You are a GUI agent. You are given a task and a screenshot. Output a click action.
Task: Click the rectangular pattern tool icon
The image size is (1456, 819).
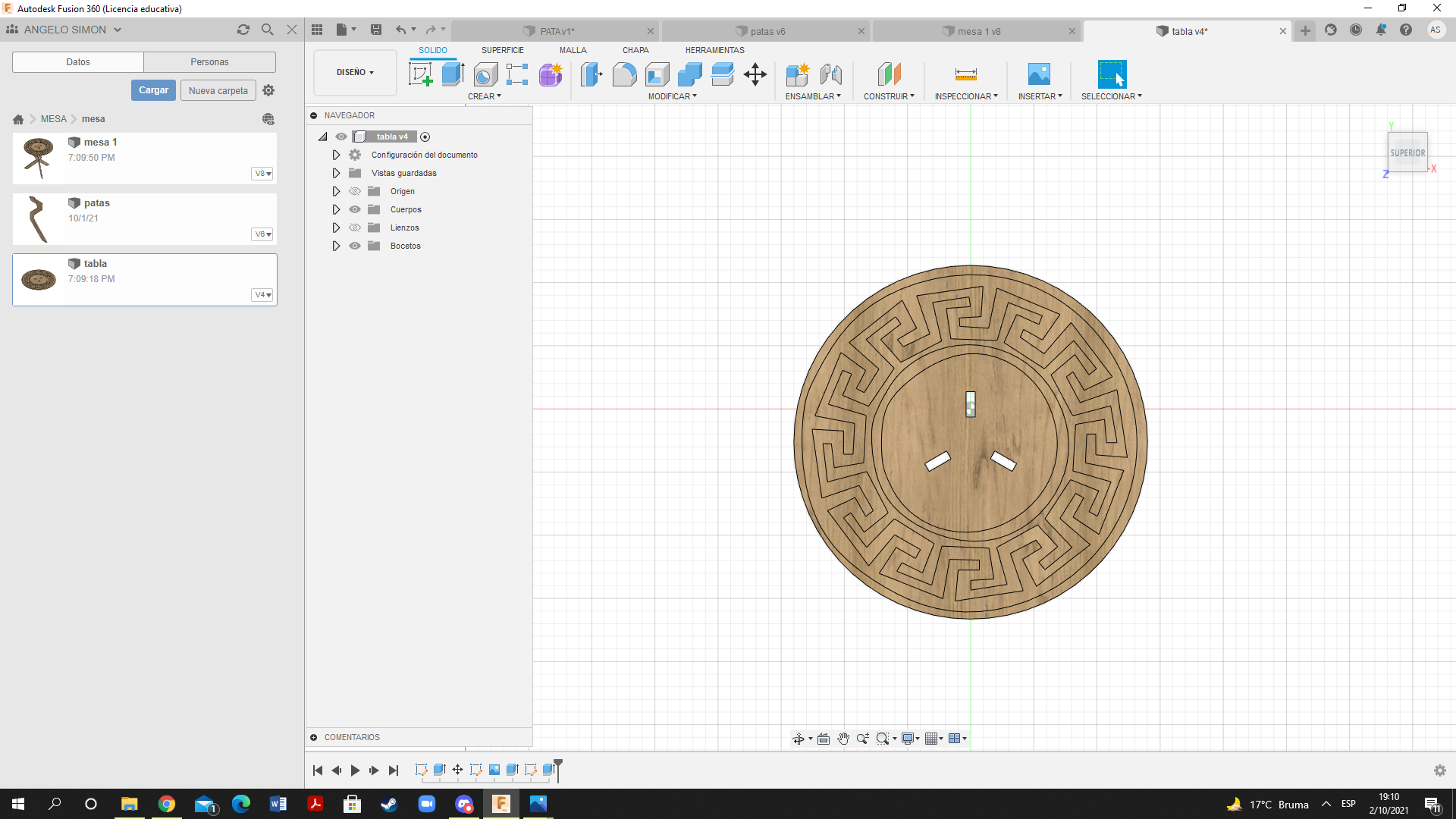coord(518,74)
